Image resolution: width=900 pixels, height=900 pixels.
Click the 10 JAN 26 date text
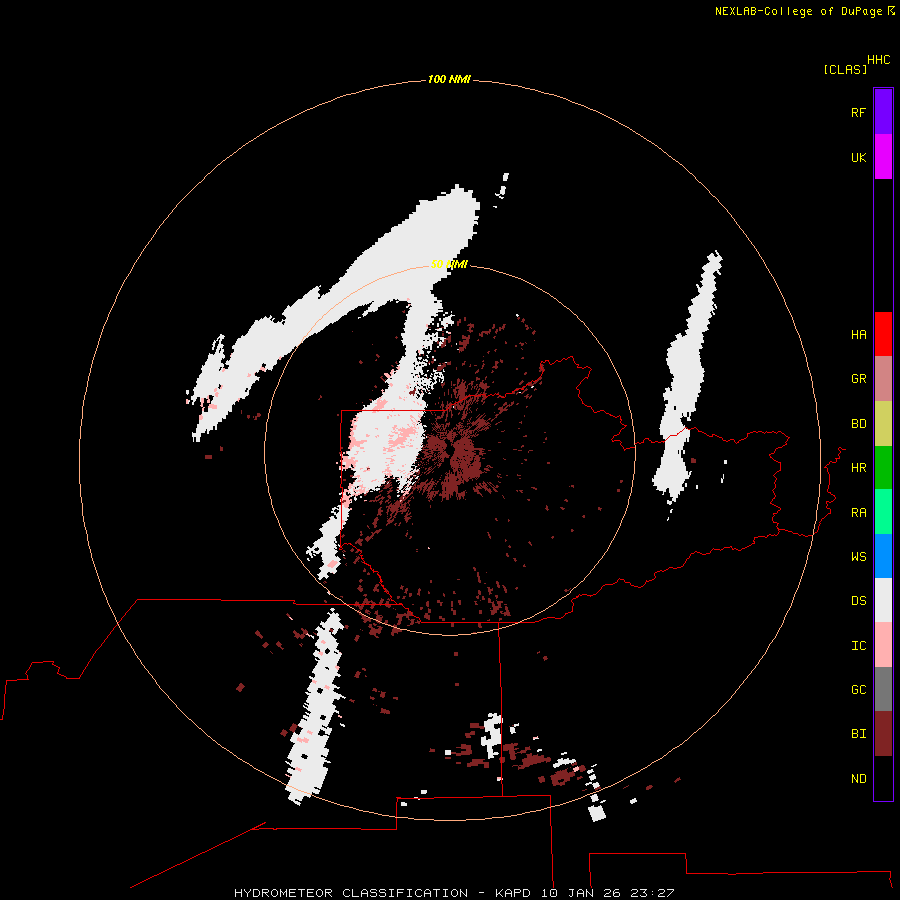583,893
